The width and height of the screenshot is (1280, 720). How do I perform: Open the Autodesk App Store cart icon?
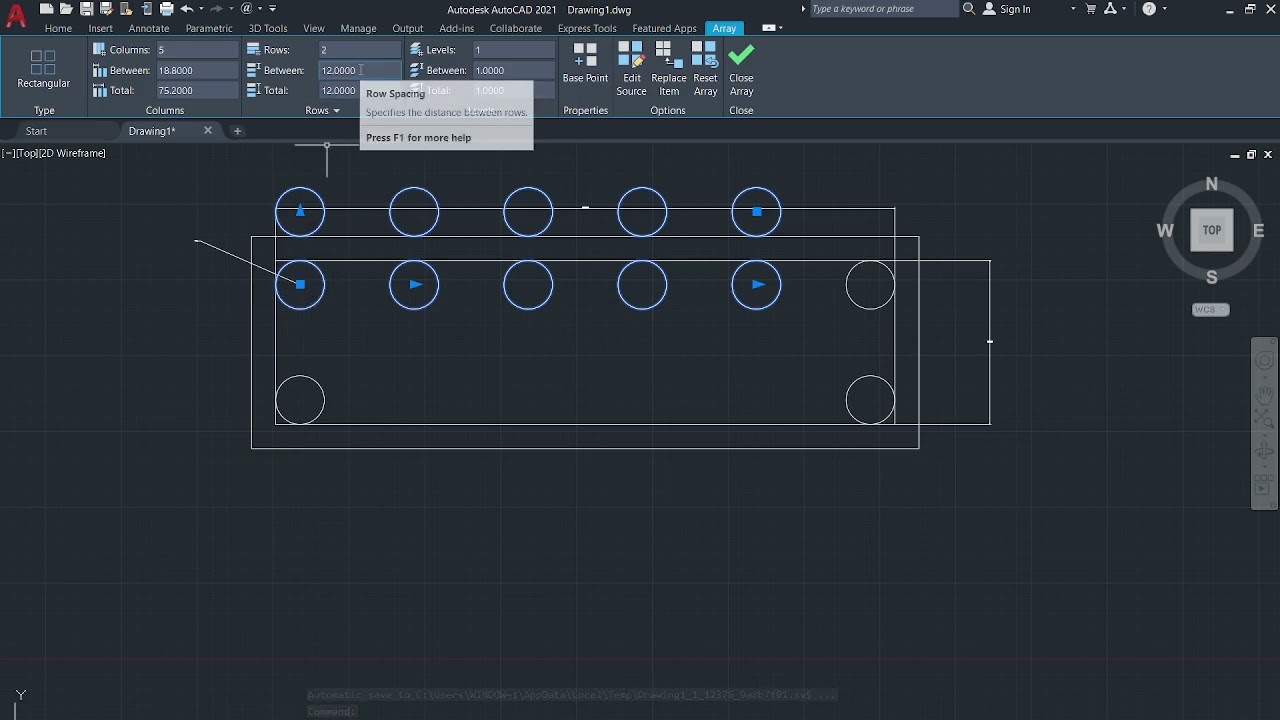coord(1091,9)
